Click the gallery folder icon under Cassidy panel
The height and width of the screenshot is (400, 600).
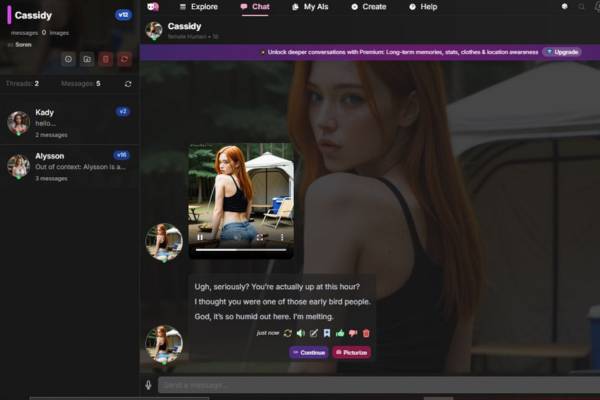(x=87, y=59)
